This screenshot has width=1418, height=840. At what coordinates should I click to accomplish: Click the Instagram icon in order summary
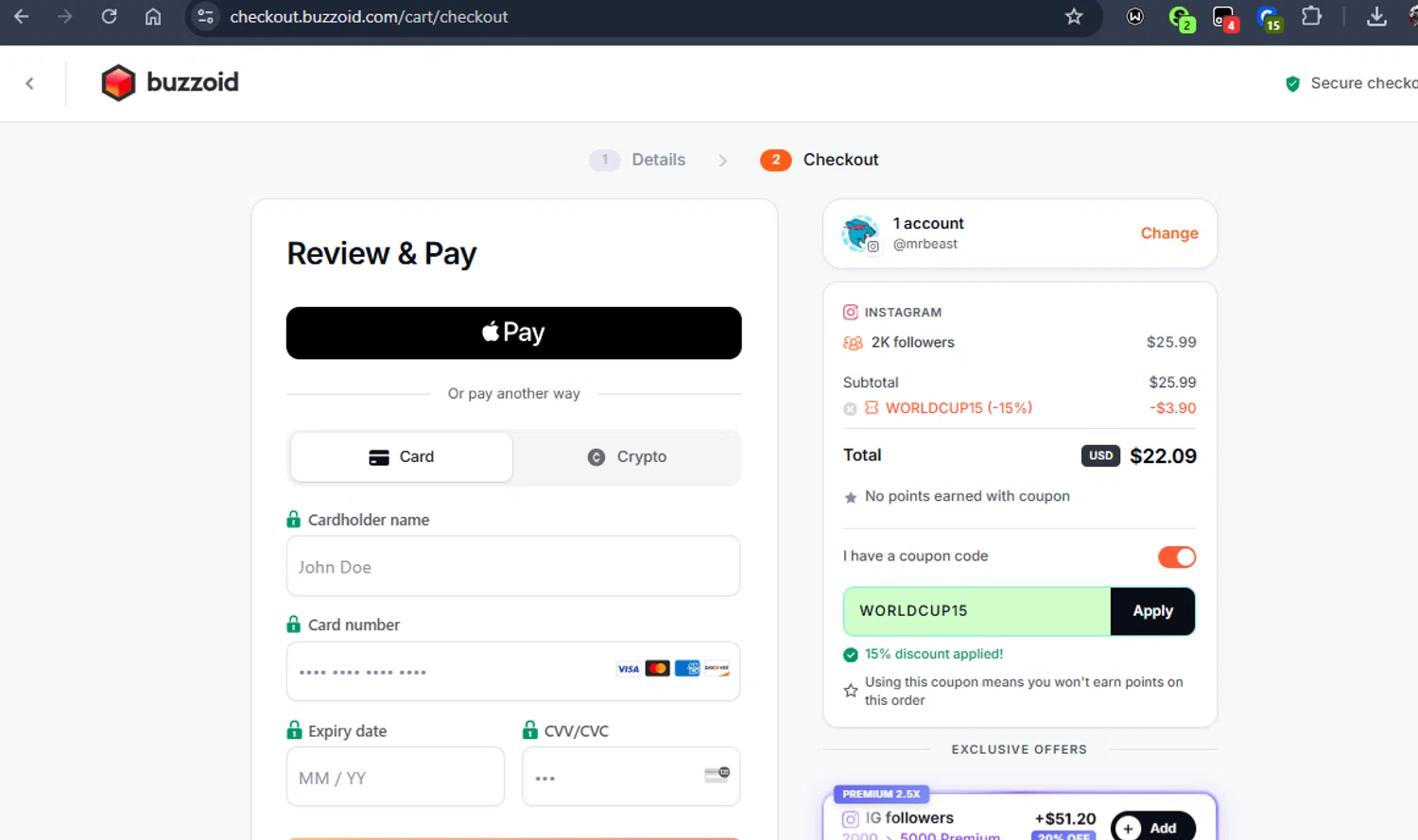[x=851, y=312]
